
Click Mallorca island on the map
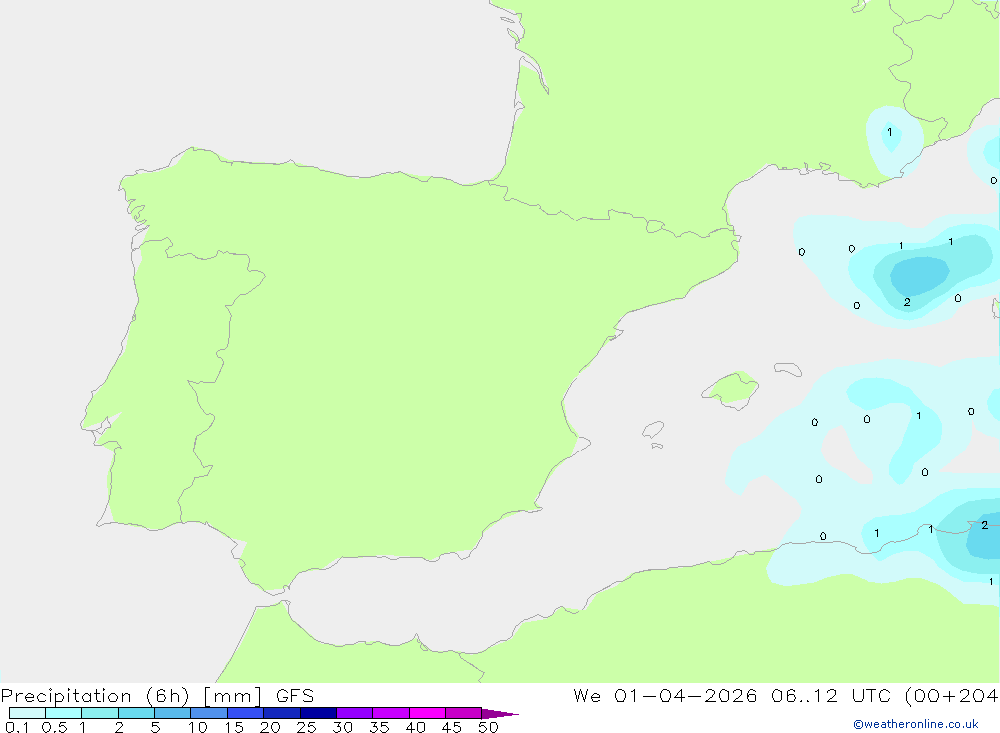(x=731, y=389)
